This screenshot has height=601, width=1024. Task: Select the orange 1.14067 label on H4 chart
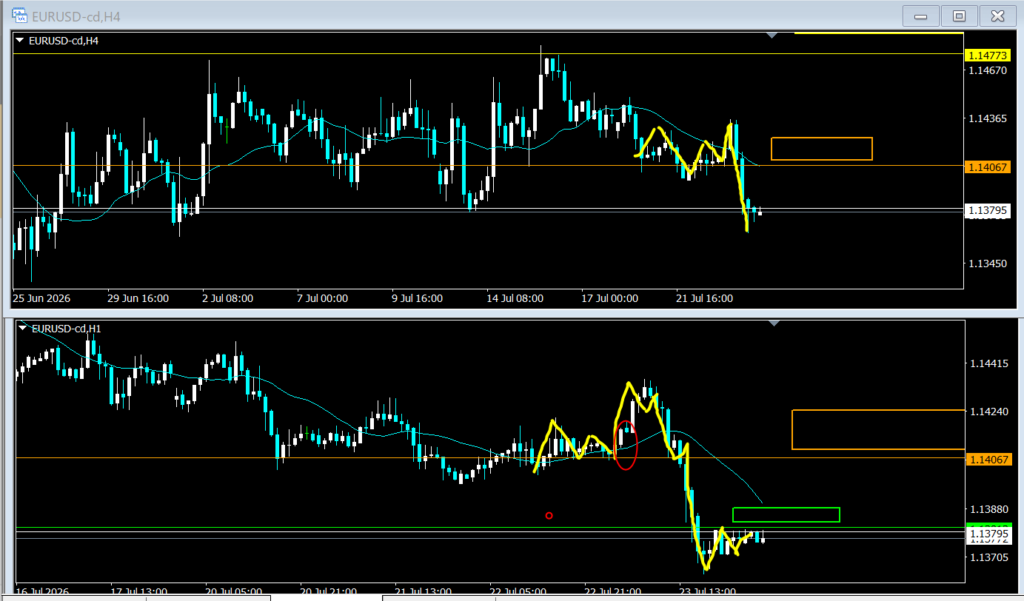coord(987,167)
